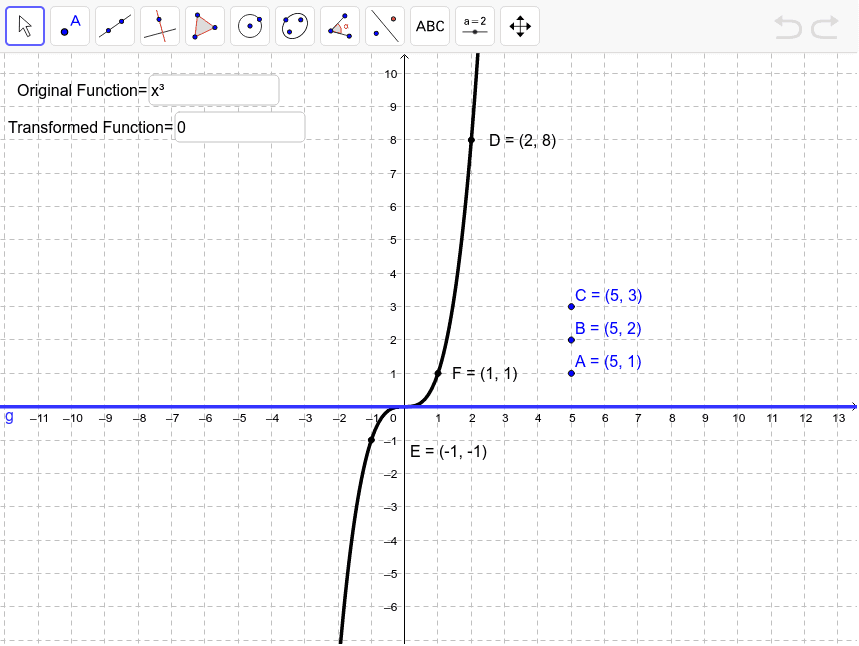Select the Slider a=2 tool

pyautogui.click(x=474, y=26)
